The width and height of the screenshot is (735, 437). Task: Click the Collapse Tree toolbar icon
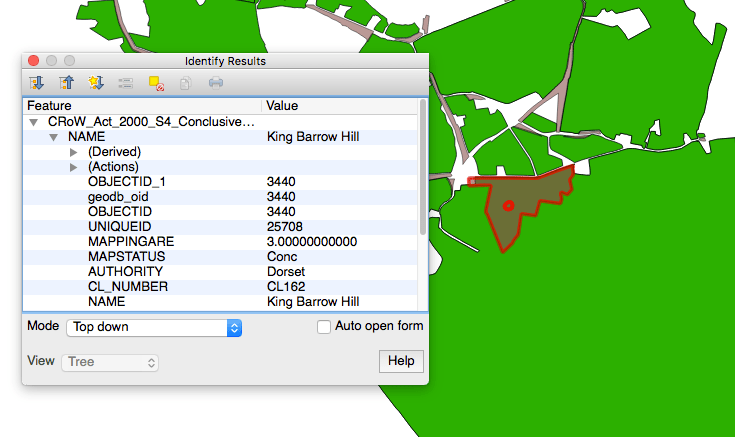(x=67, y=83)
